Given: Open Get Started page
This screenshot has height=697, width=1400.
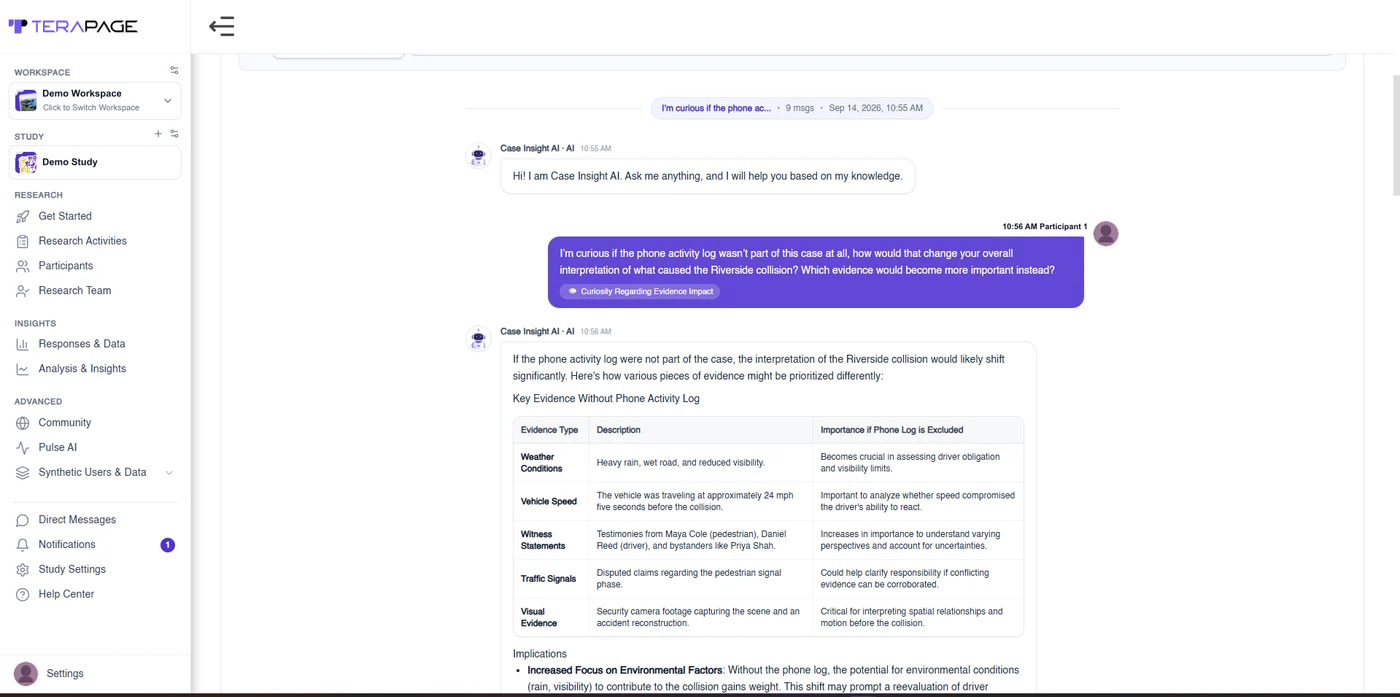Looking at the screenshot, I should 65,216.
